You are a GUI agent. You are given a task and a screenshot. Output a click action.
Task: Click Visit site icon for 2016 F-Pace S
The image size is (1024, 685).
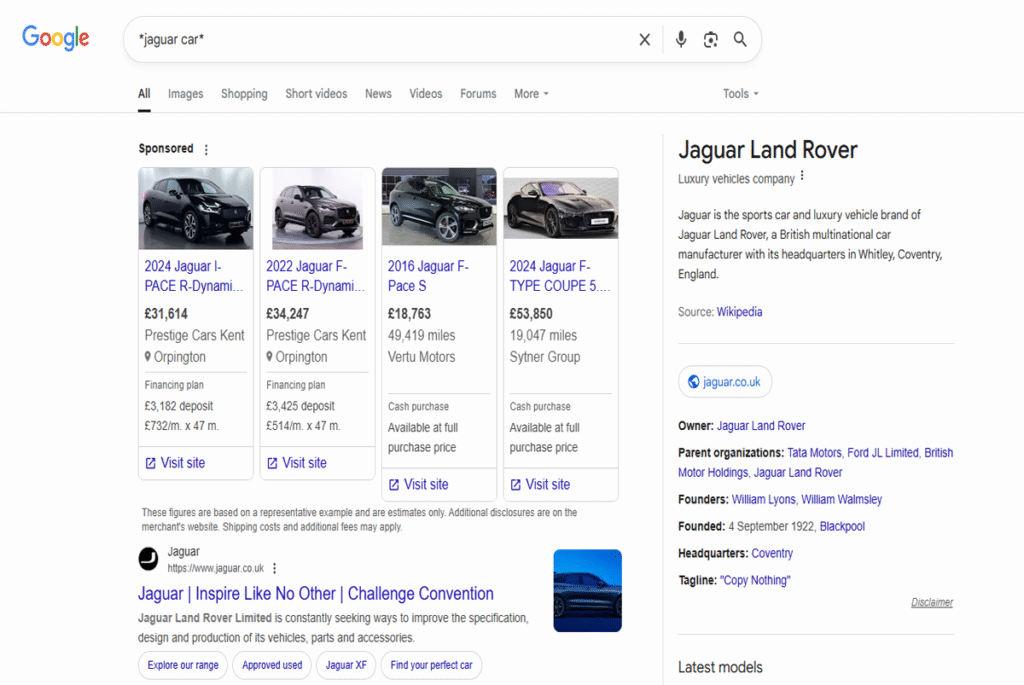coord(394,485)
